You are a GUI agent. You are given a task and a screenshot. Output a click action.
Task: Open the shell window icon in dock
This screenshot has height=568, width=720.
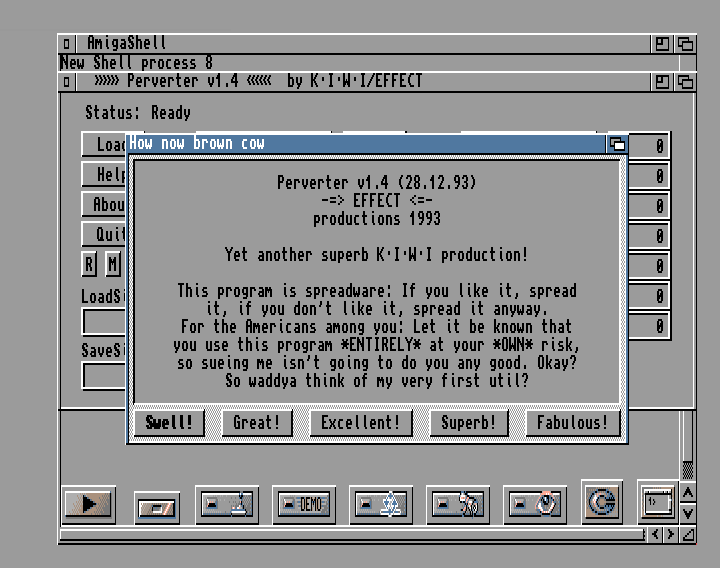tap(656, 503)
